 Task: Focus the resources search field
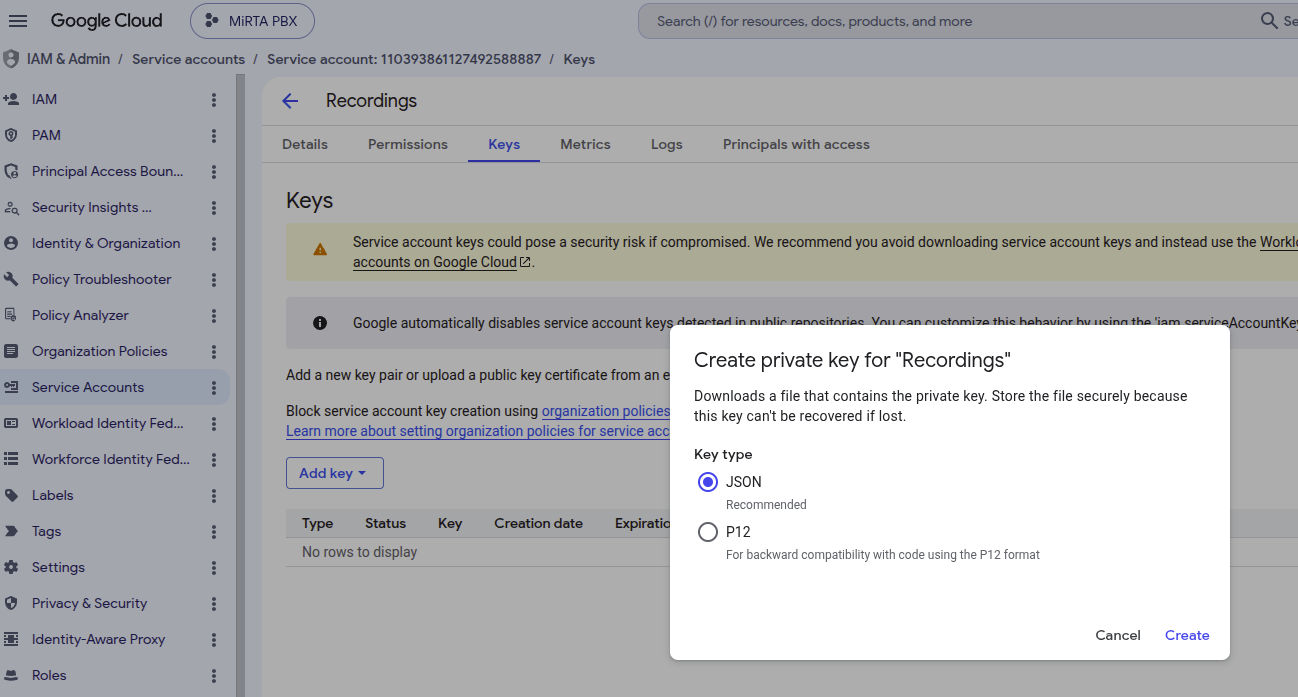tap(950, 21)
